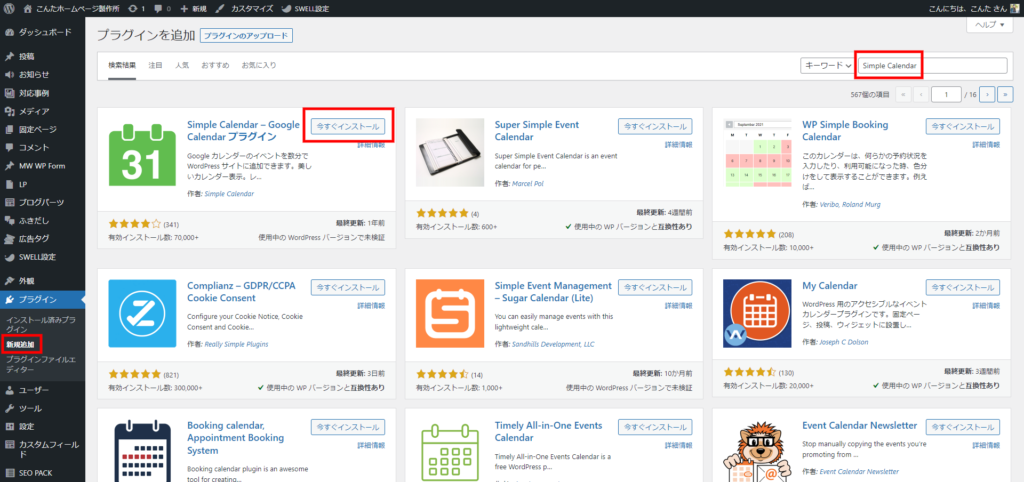
Task: Jump to the last results page
Action: coord(1004,95)
